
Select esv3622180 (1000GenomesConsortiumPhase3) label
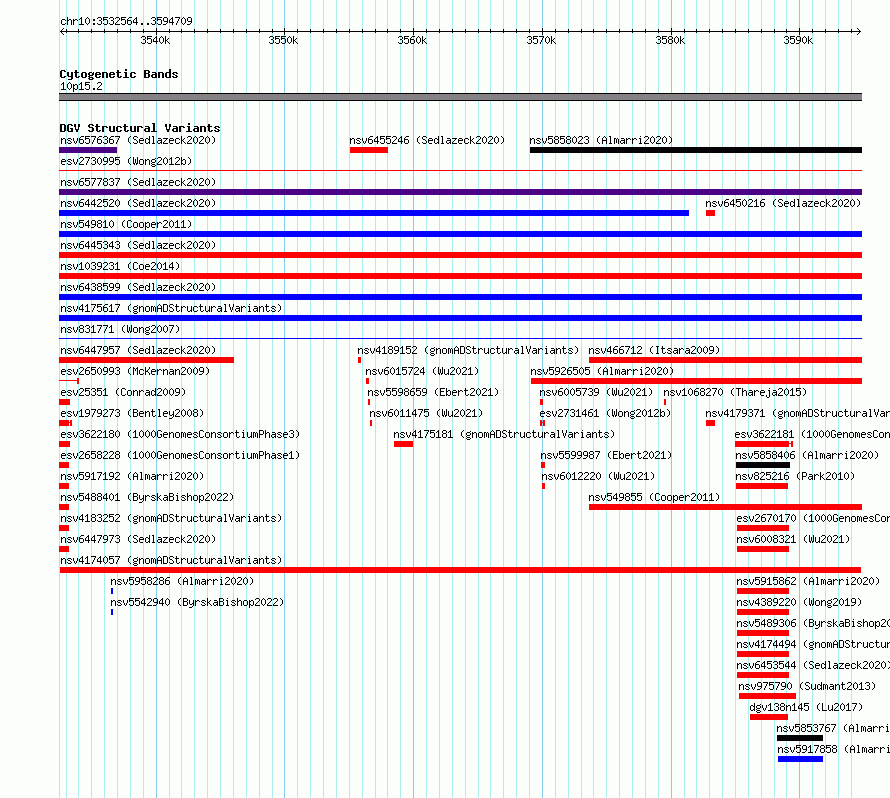[x=180, y=434]
